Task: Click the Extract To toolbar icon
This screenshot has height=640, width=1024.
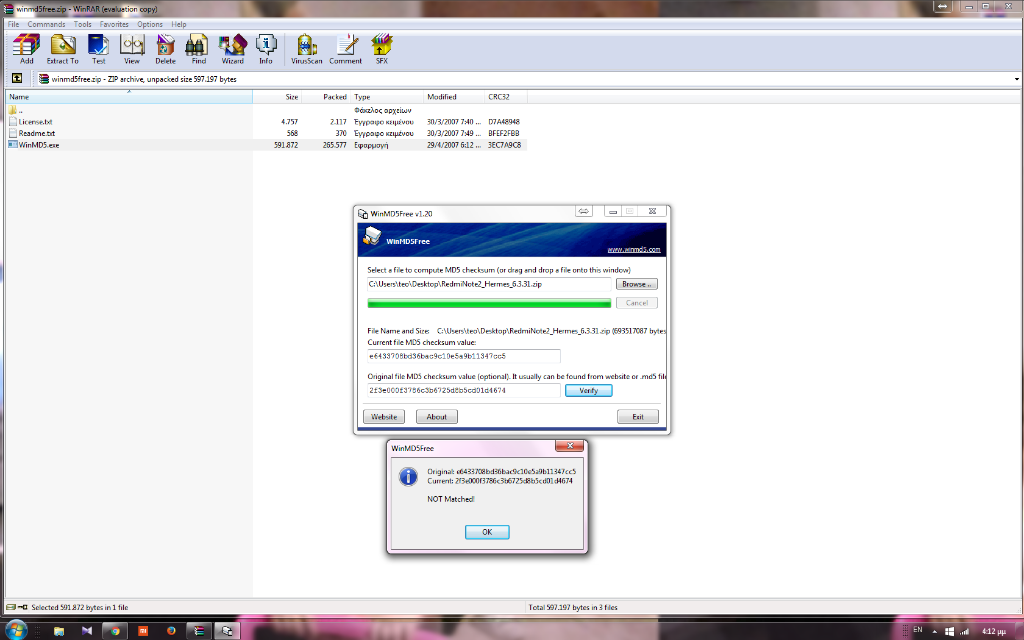Action: [63, 50]
